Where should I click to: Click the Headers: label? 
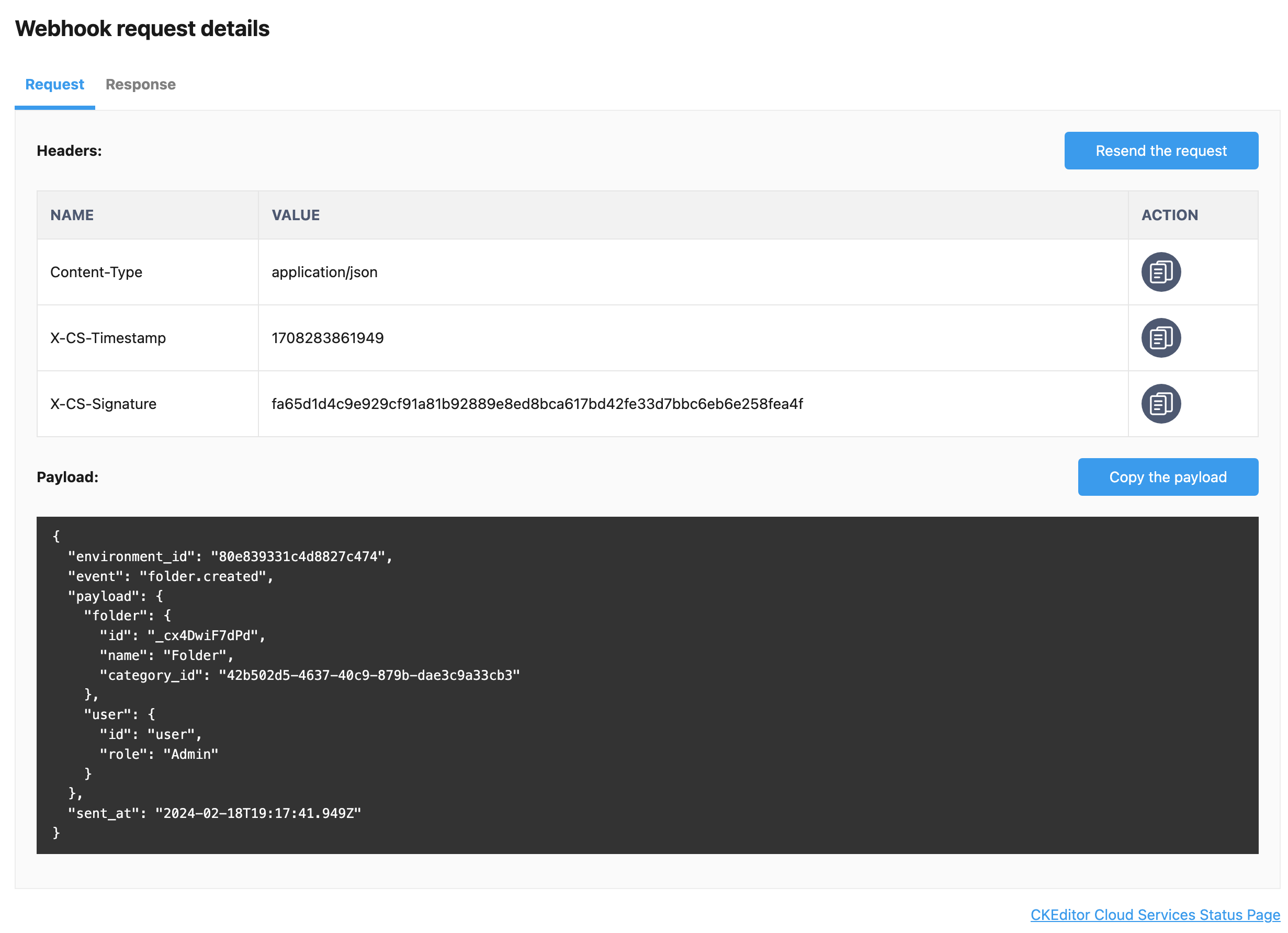point(69,151)
